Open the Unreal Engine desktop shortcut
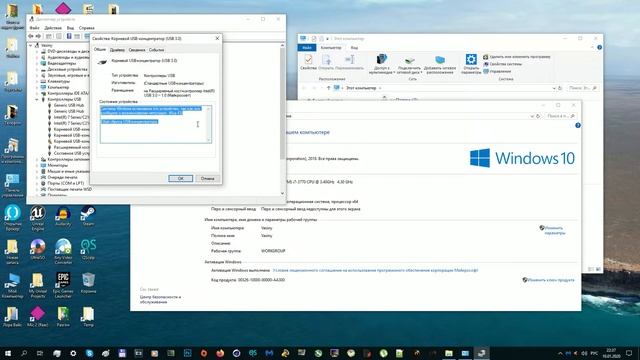640x360 pixels. [38, 218]
